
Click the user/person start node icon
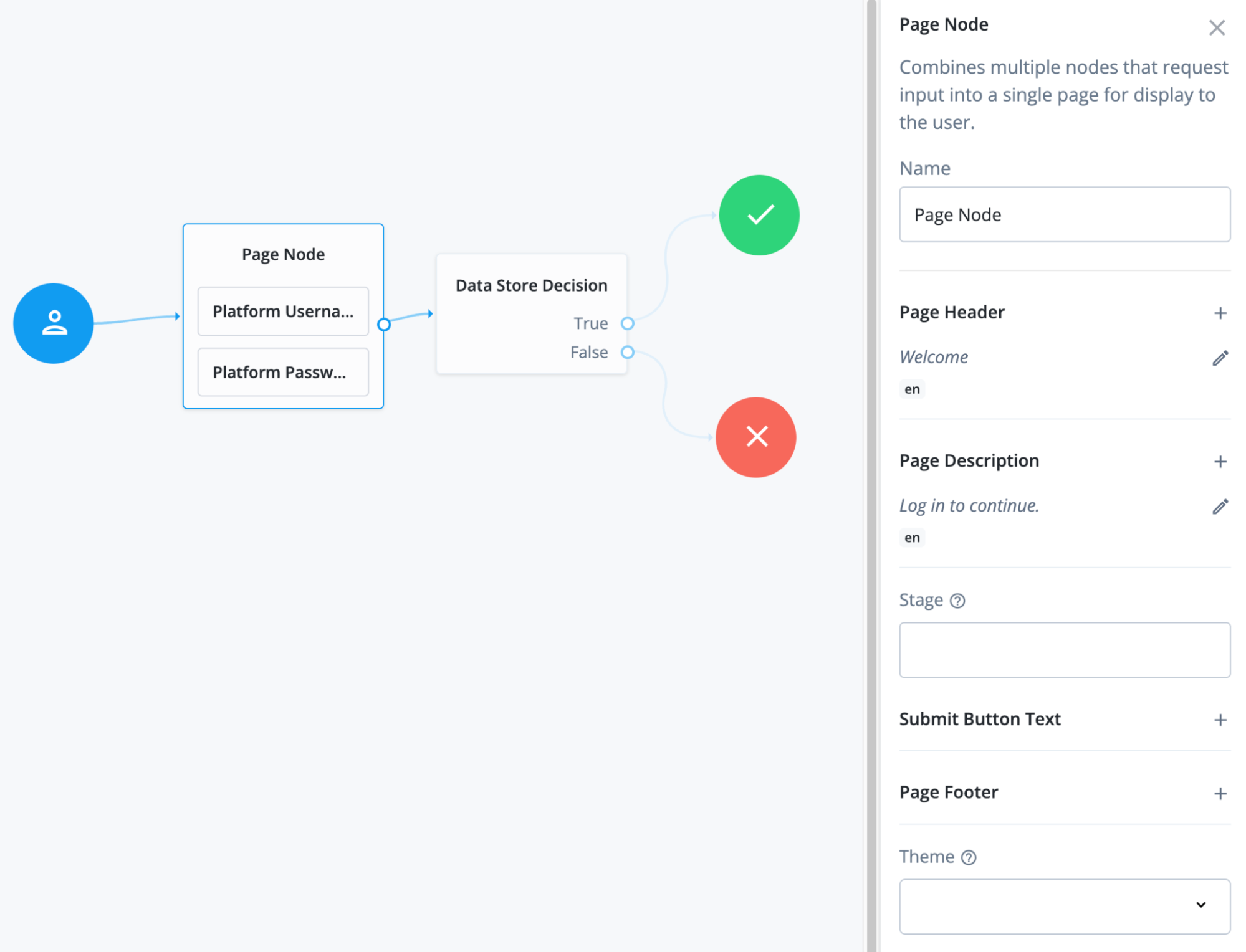tap(54, 322)
